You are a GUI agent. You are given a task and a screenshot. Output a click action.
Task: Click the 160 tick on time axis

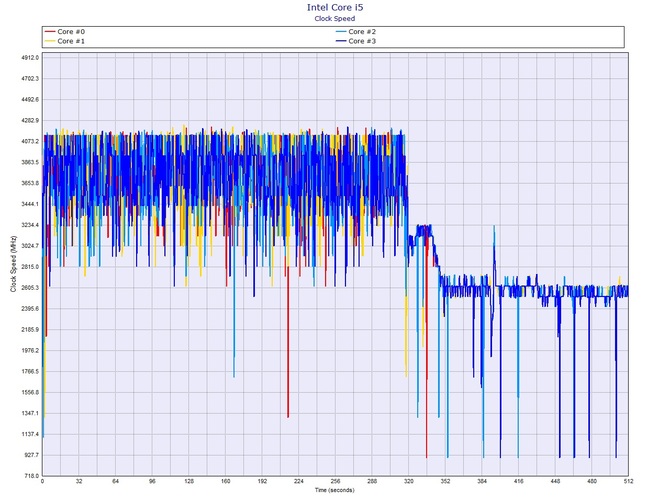[x=226, y=481]
